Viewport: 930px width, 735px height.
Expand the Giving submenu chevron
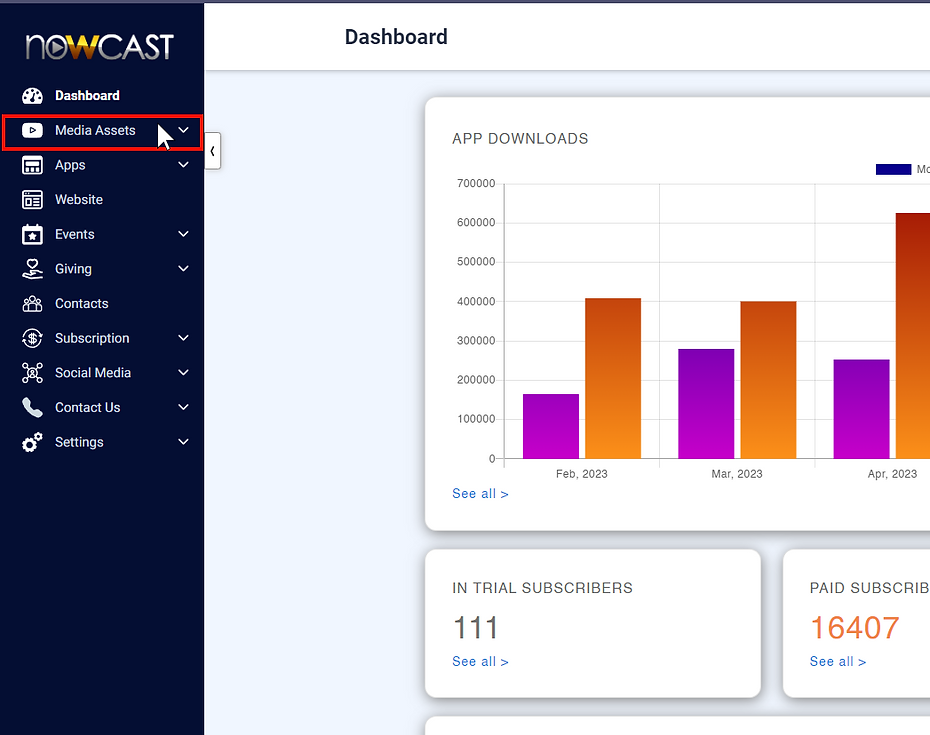184,268
